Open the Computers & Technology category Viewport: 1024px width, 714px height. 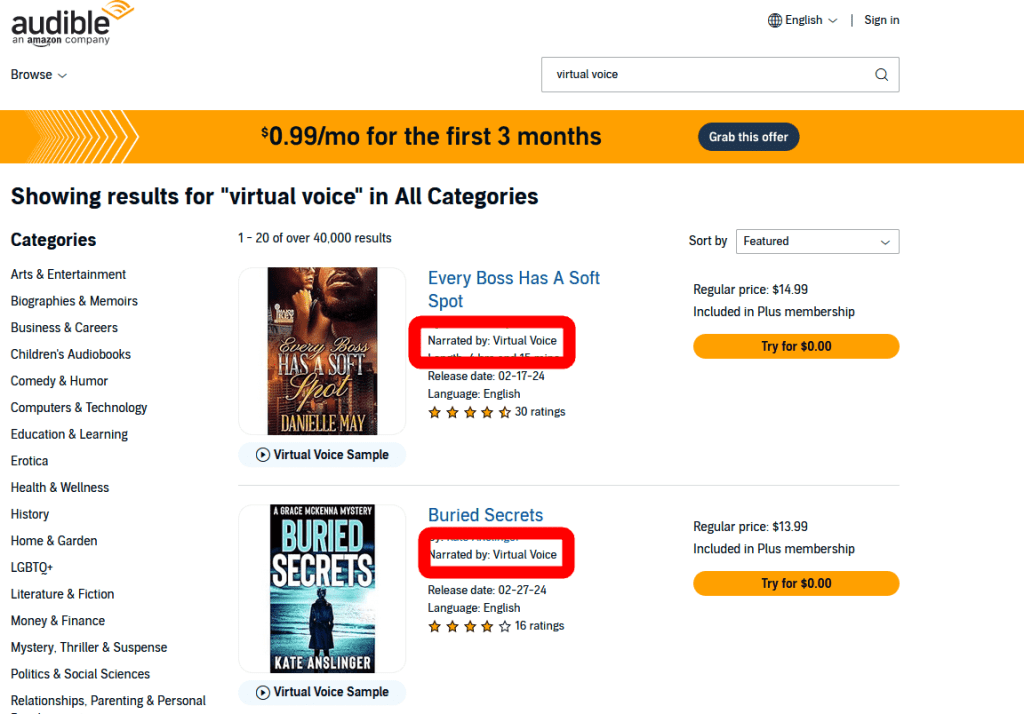(x=79, y=408)
